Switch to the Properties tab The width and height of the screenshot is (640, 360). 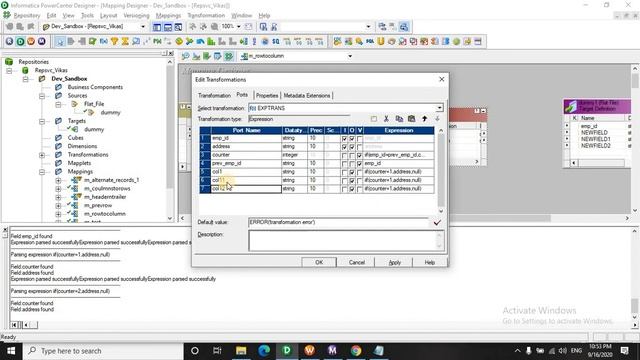[267, 96]
